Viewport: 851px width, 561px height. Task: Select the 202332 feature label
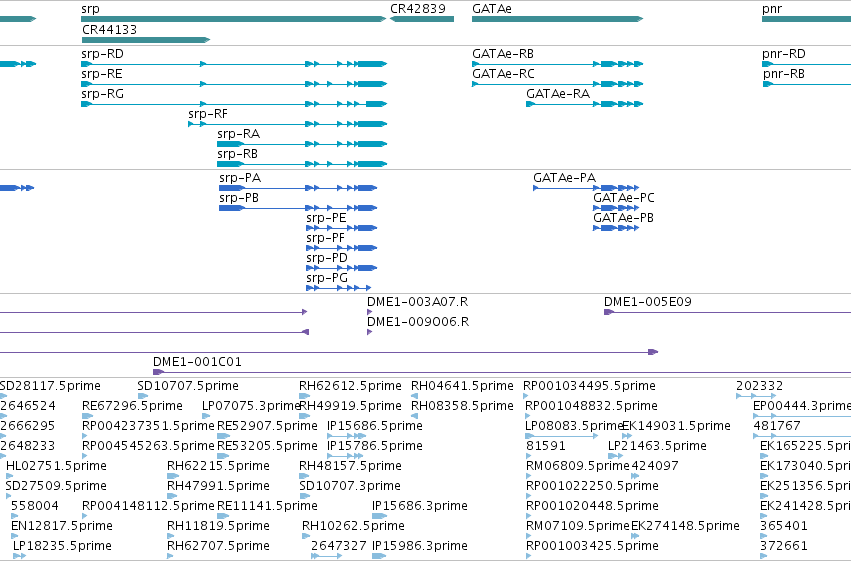(x=759, y=386)
